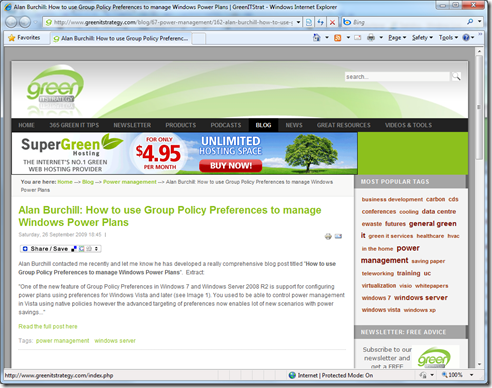The image size is (492, 388).
Task: Click the power management tag below article
Action: coord(62,341)
